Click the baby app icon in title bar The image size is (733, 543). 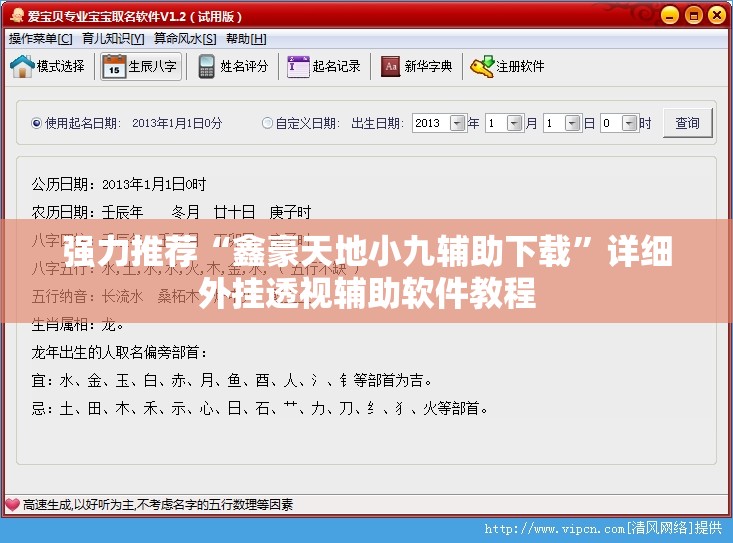click(x=17, y=16)
